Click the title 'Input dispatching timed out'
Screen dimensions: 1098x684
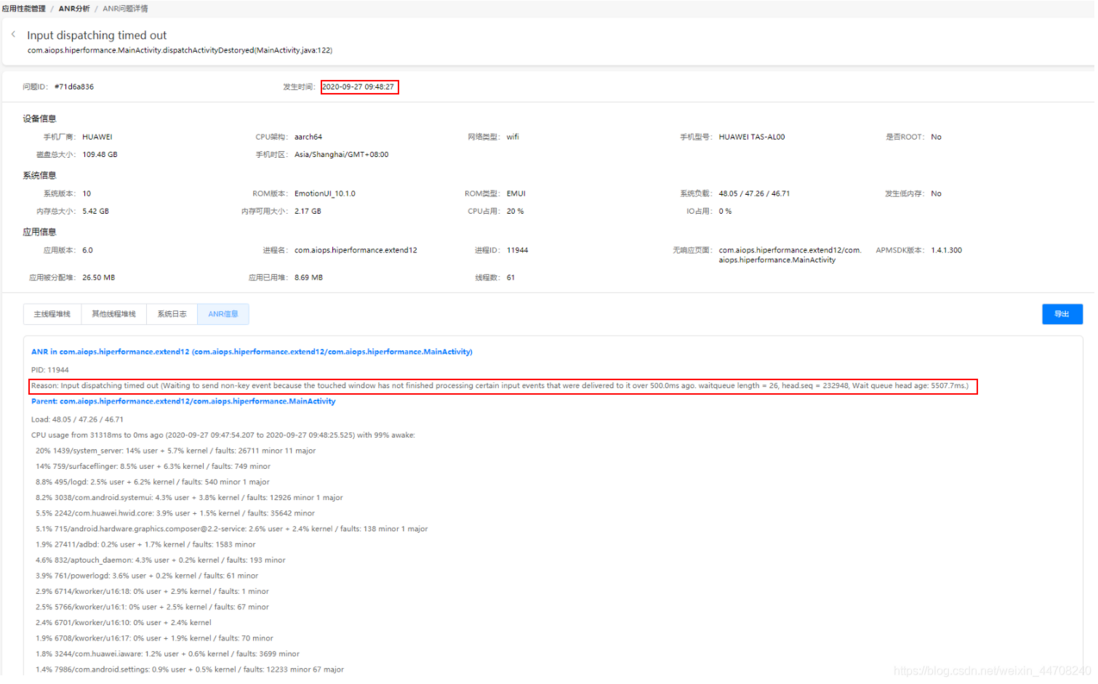97,35
